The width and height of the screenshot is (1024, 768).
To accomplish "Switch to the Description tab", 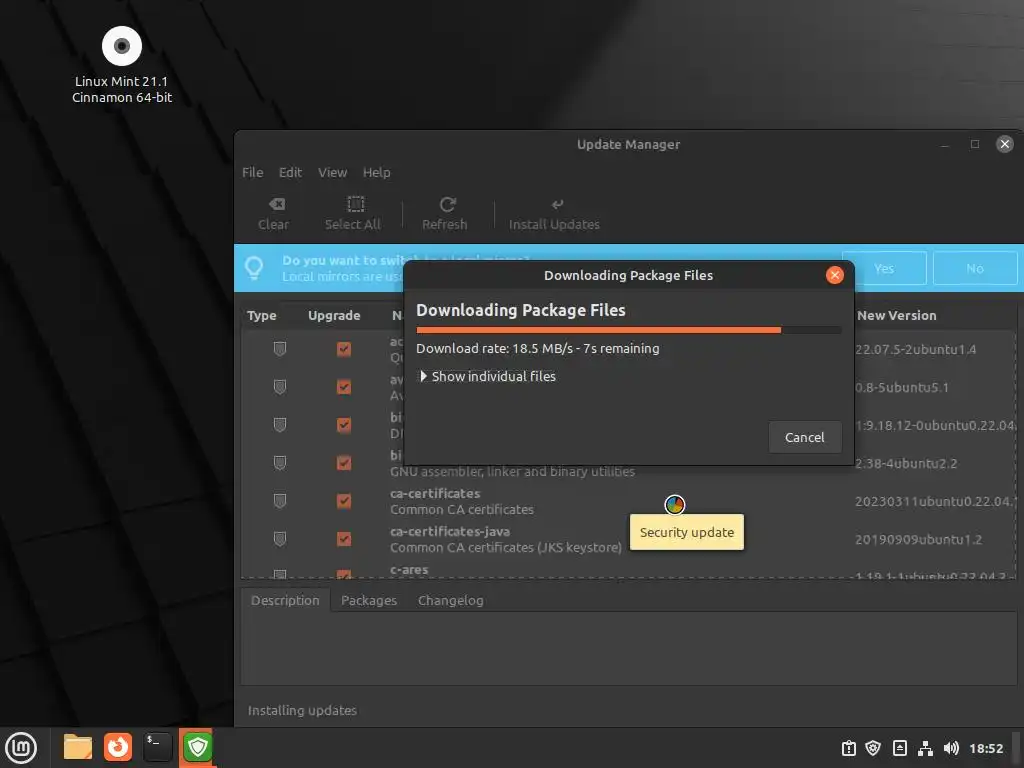I will click(x=285, y=600).
